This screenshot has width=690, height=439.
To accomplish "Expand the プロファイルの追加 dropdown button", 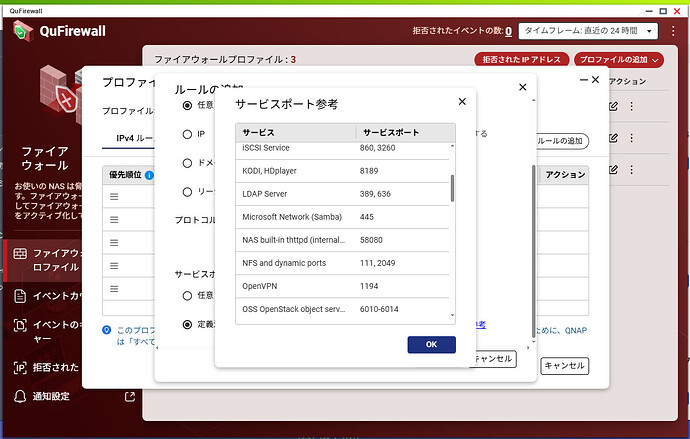I will tap(620, 60).
